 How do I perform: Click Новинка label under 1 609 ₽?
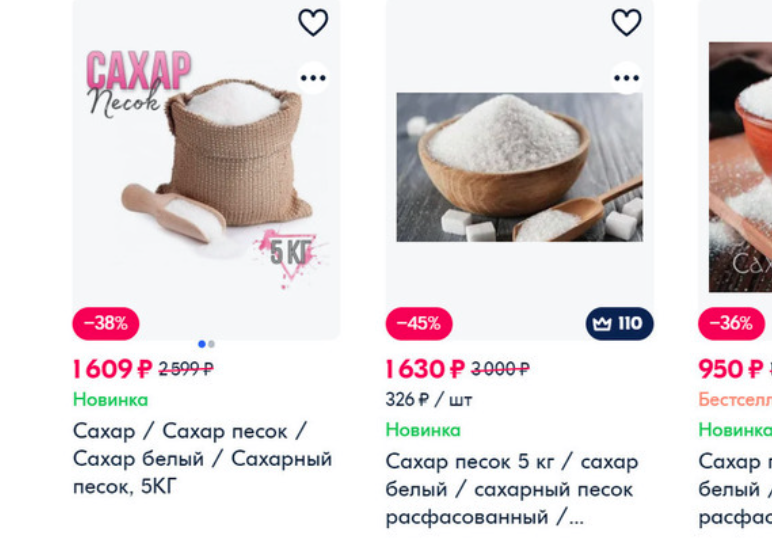[x=110, y=400]
